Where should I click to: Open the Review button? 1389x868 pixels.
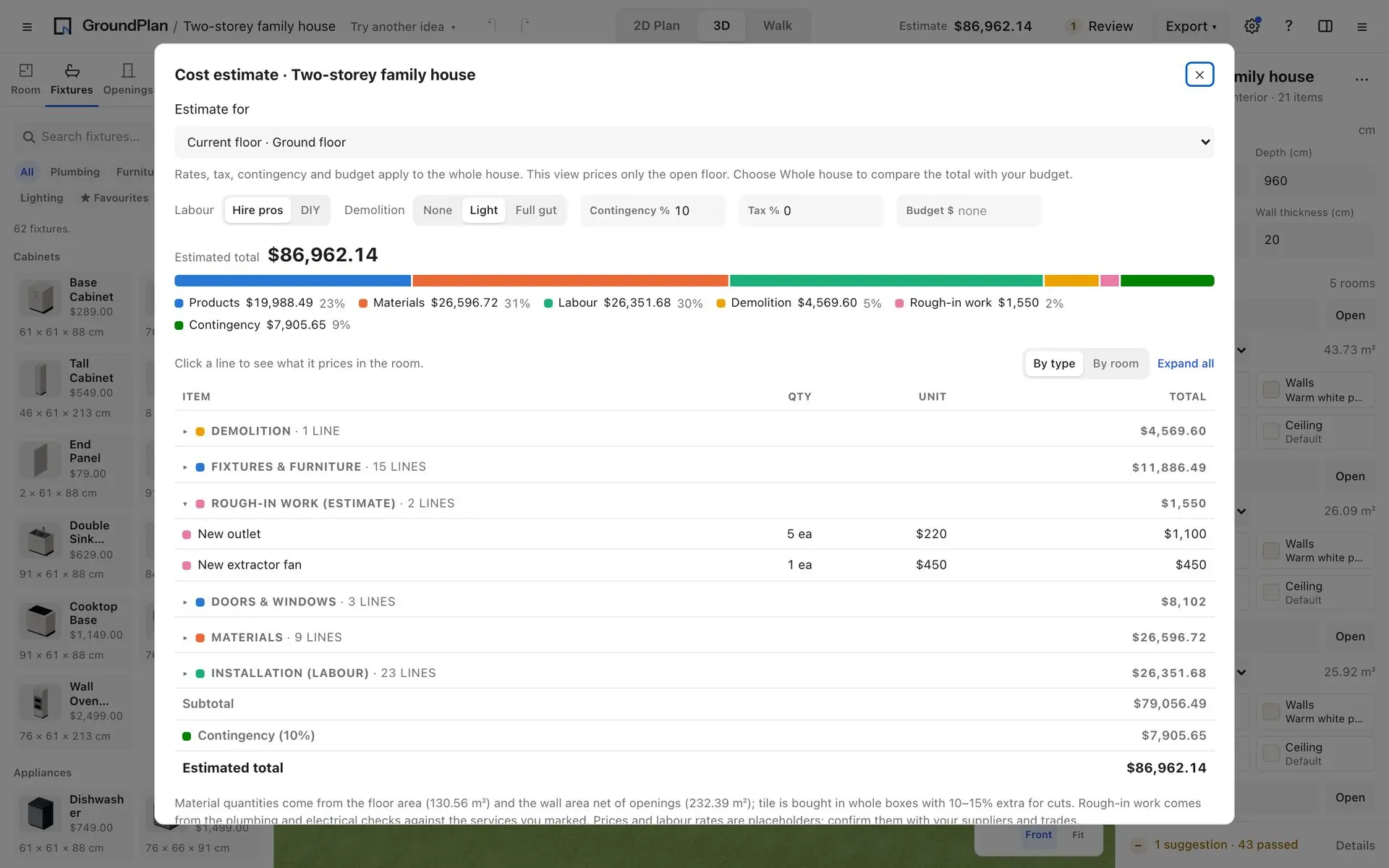pos(1100,27)
